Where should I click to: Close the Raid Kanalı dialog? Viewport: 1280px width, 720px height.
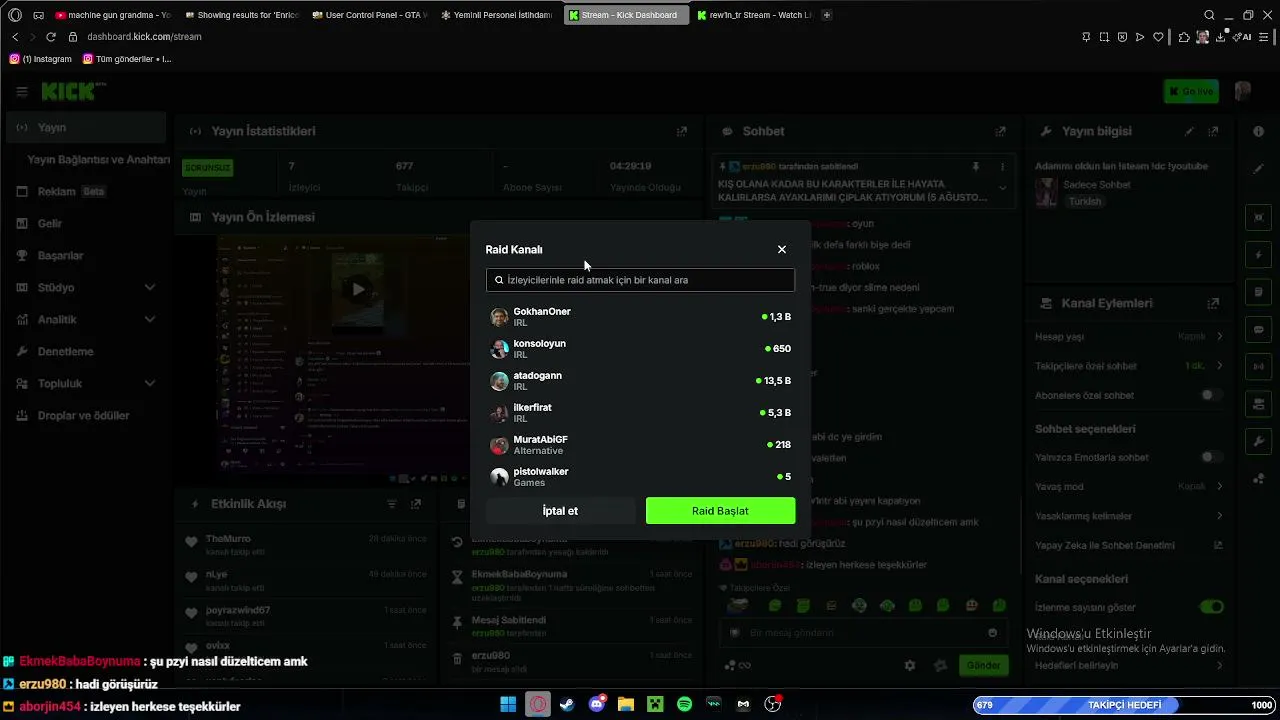coord(782,250)
